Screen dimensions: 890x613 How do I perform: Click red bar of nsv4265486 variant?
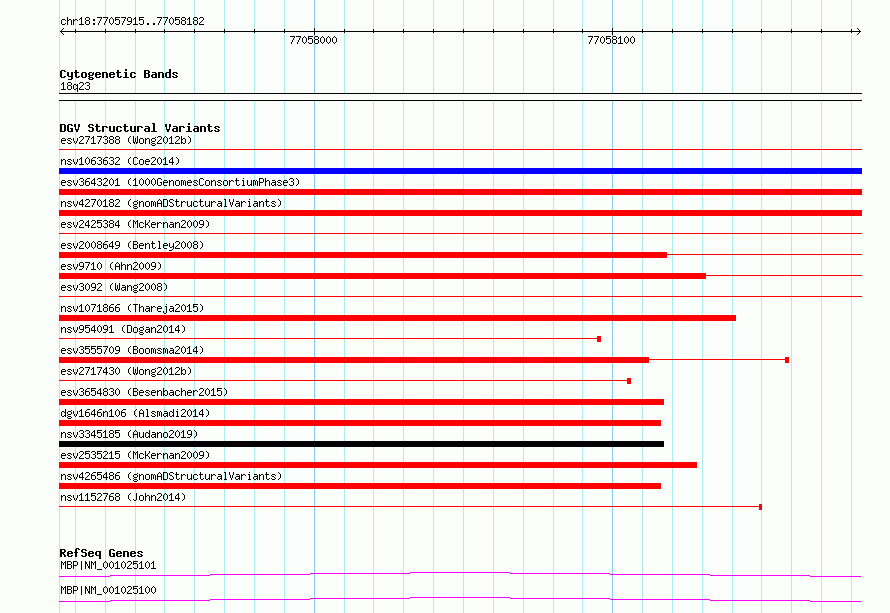[360, 486]
